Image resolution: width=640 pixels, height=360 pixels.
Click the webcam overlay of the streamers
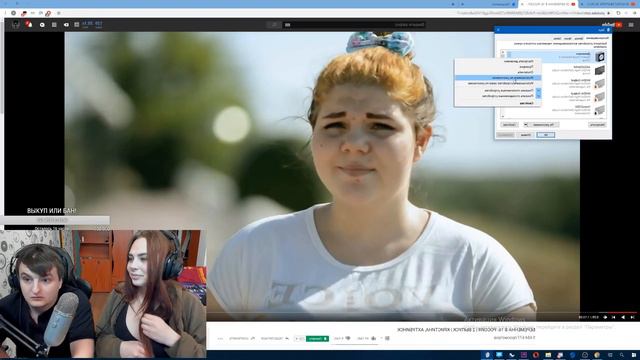pyautogui.click(x=103, y=294)
